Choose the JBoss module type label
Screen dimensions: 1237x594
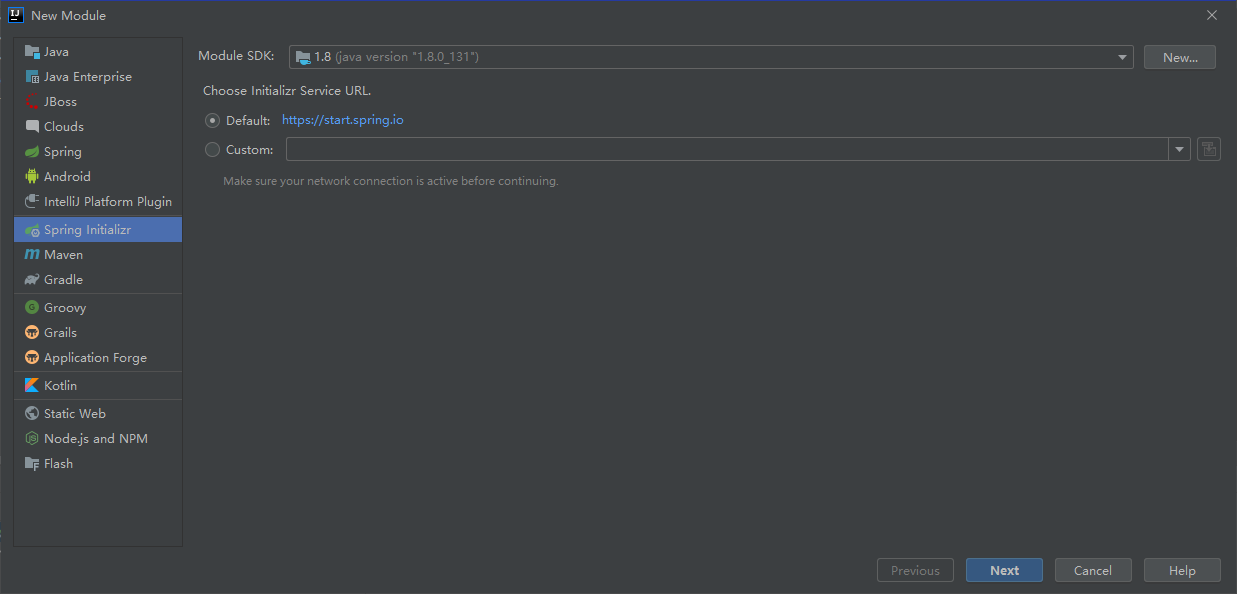point(60,102)
